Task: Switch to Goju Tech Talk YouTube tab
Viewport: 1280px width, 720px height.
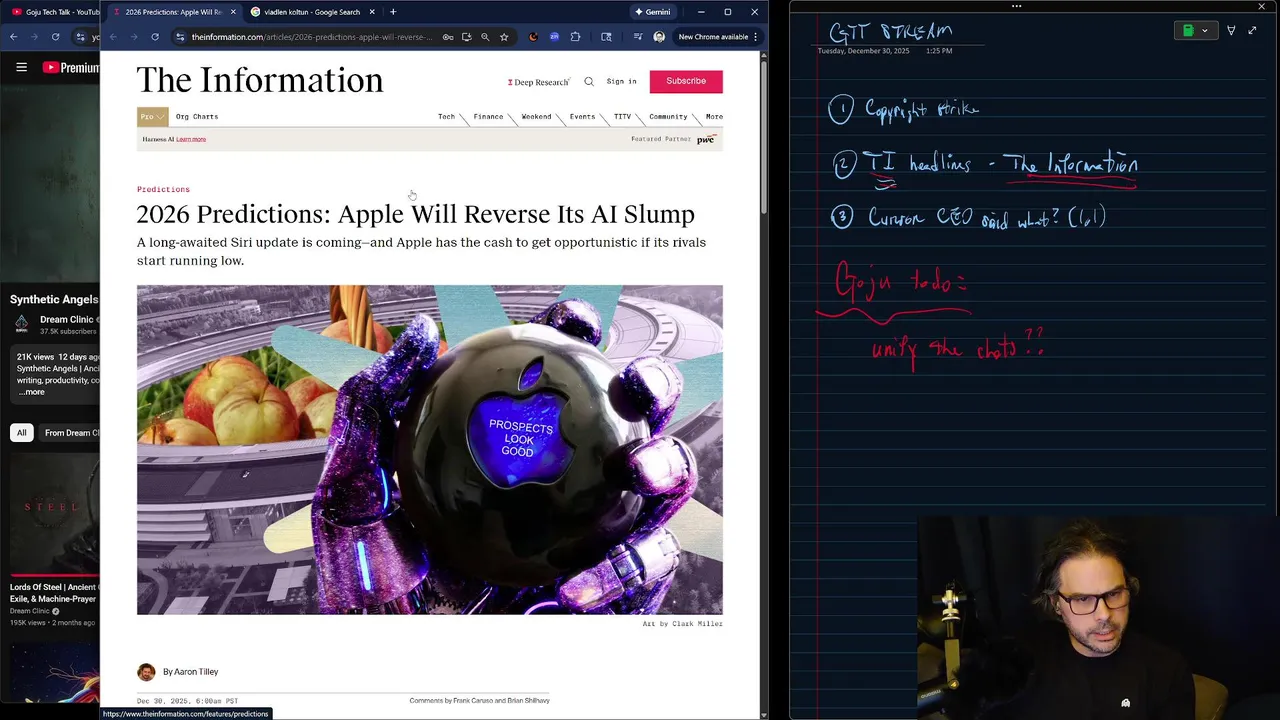Action: coord(55,12)
